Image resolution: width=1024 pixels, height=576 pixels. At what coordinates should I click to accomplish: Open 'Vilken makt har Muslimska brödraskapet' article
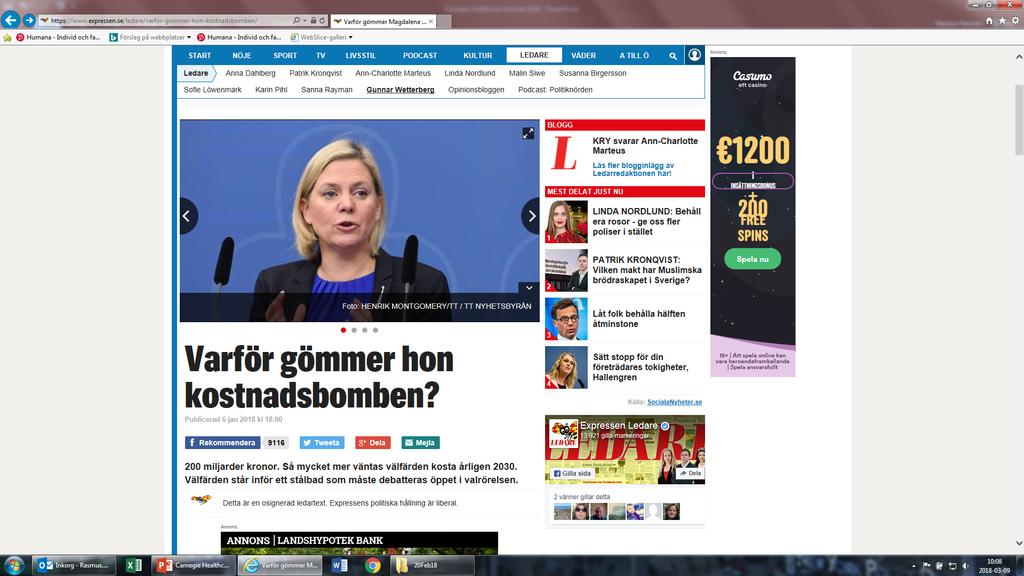pyautogui.click(x=647, y=270)
